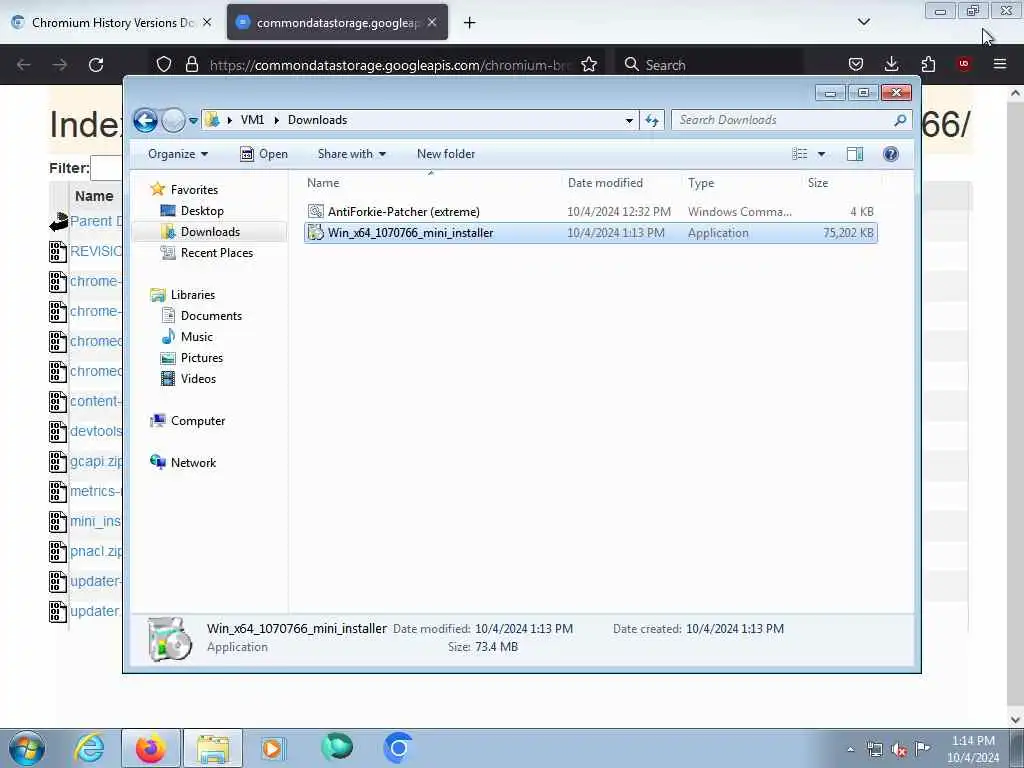Viewport: 1024px width, 768px height.
Task: Bookmark this page with the star icon
Action: coord(588,64)
